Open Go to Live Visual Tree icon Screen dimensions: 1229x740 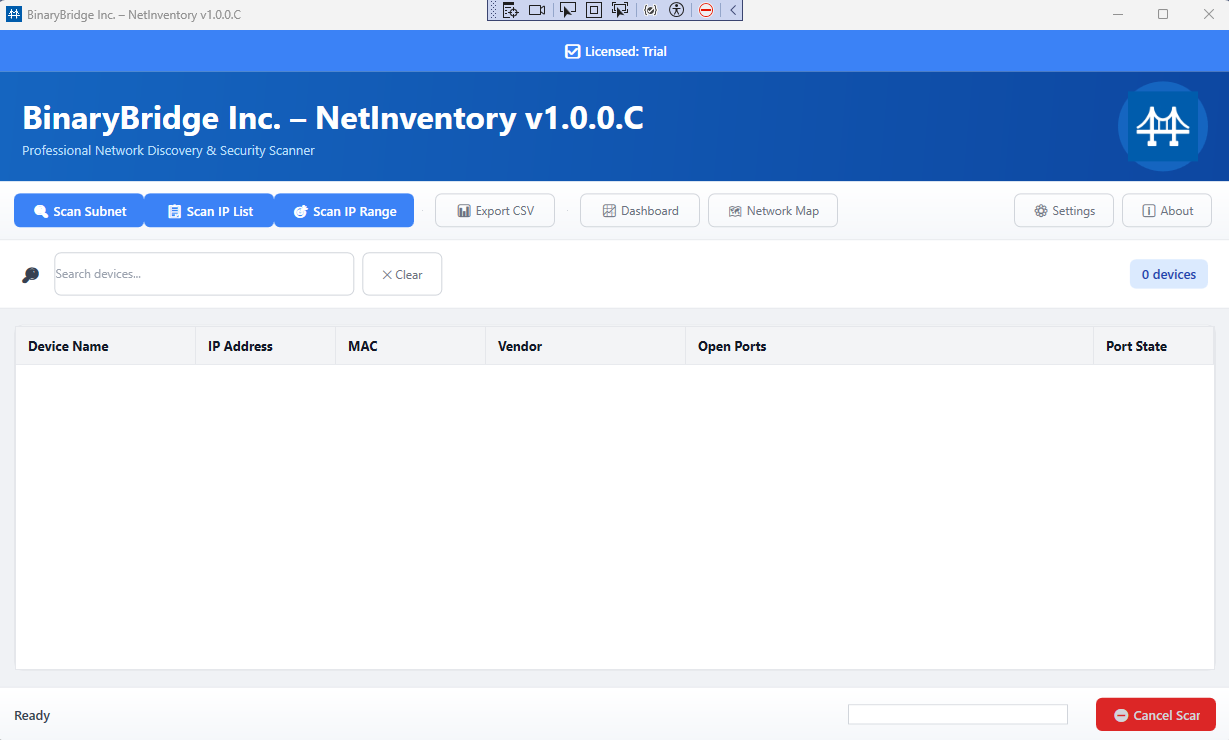[510, 10]
